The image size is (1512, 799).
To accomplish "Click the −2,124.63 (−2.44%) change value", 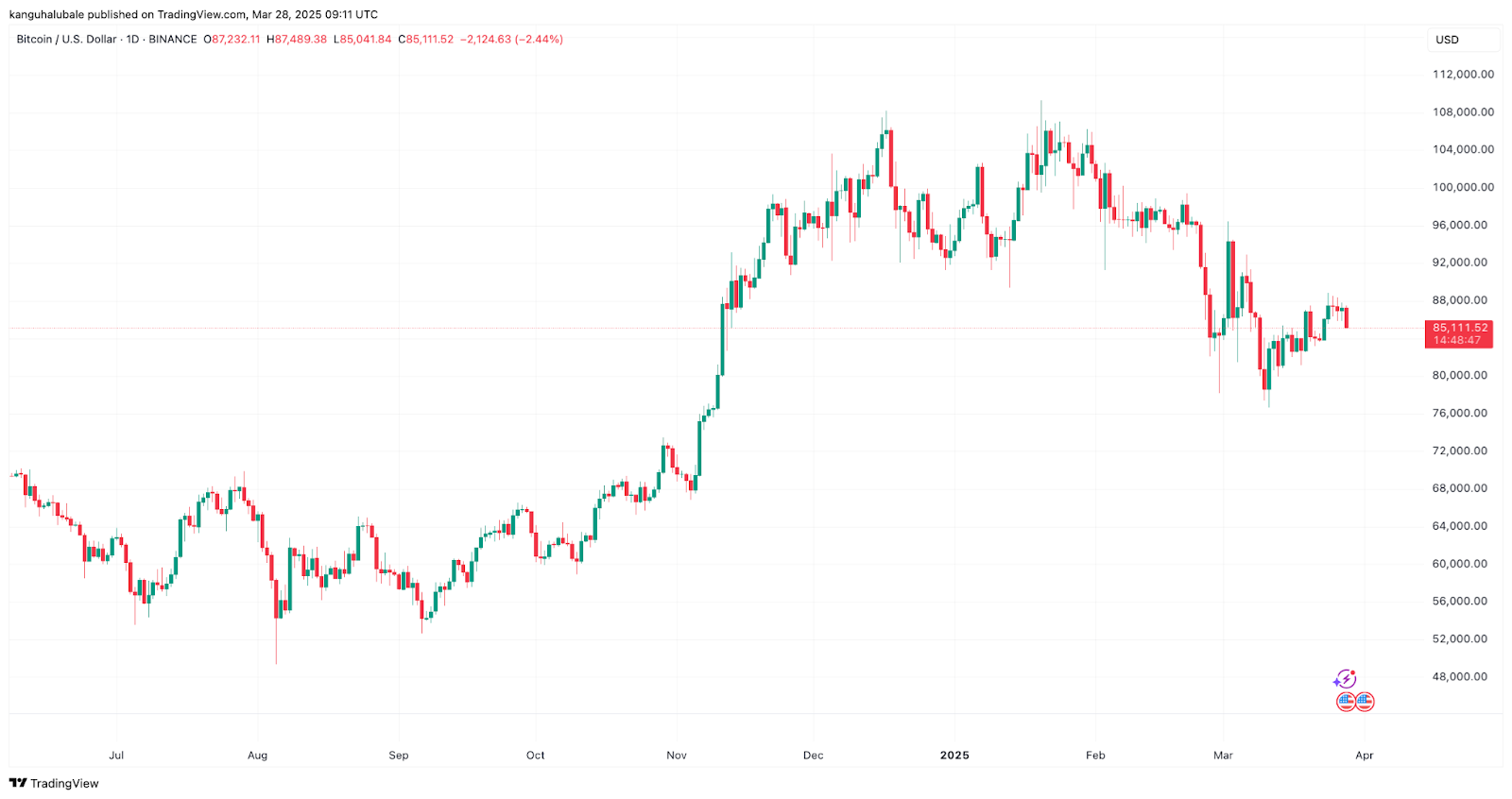I will (x=511, y=40).
